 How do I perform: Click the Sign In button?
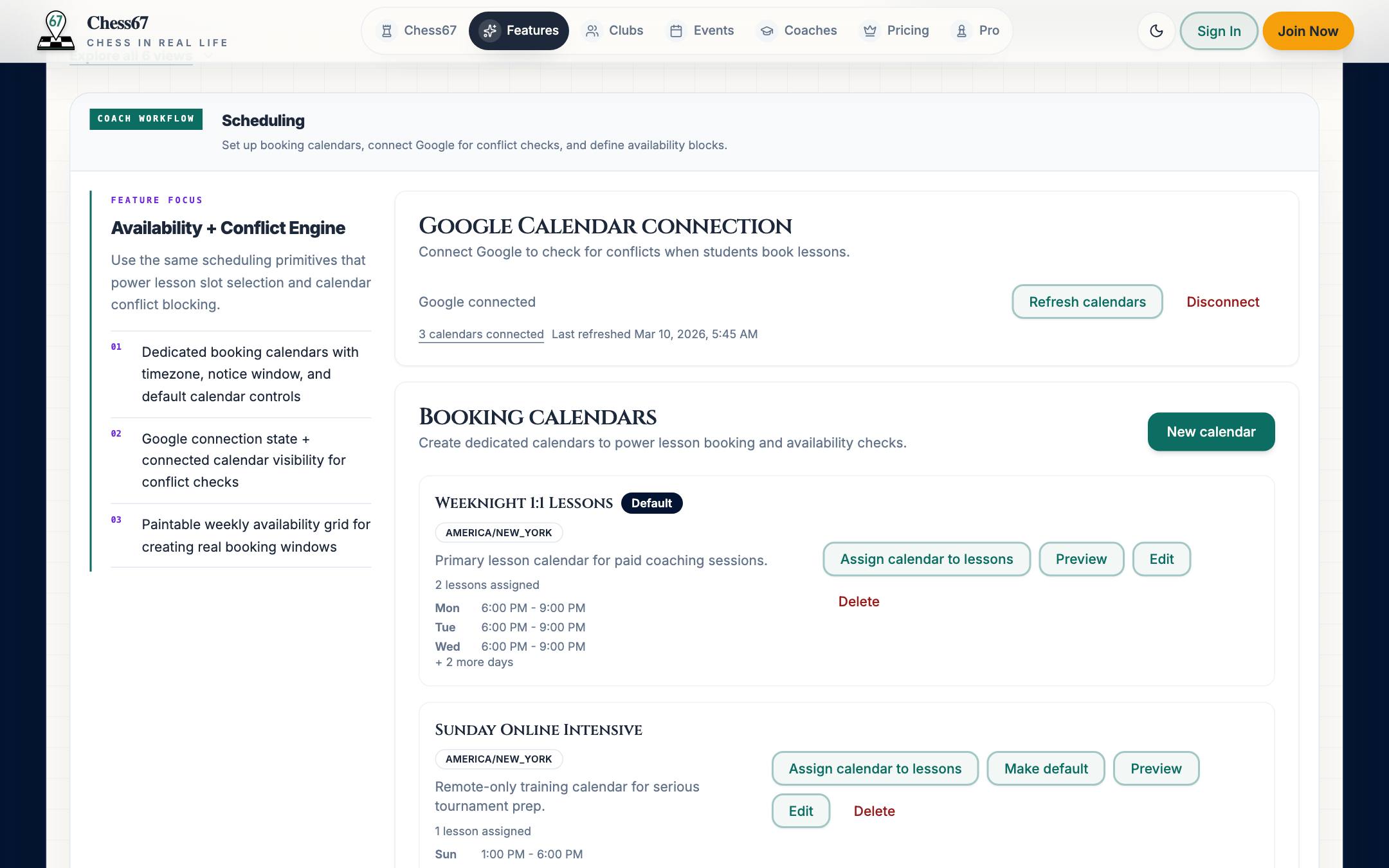pos(1219,31)
